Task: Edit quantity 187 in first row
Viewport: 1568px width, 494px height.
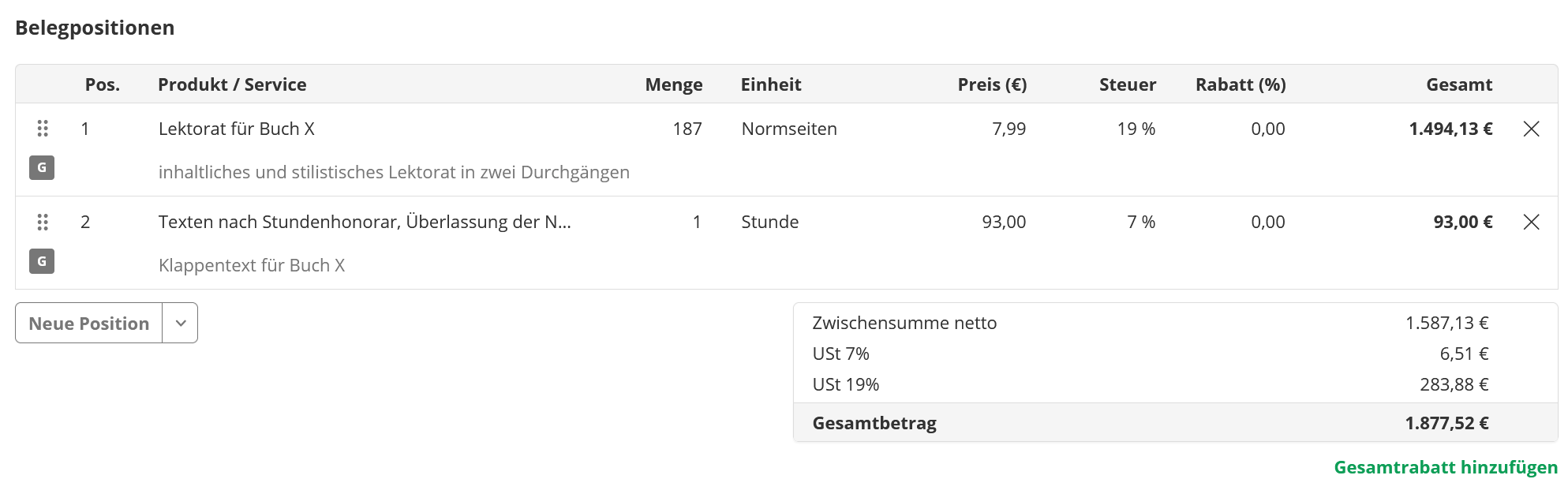Action: (x=687, y=129)
